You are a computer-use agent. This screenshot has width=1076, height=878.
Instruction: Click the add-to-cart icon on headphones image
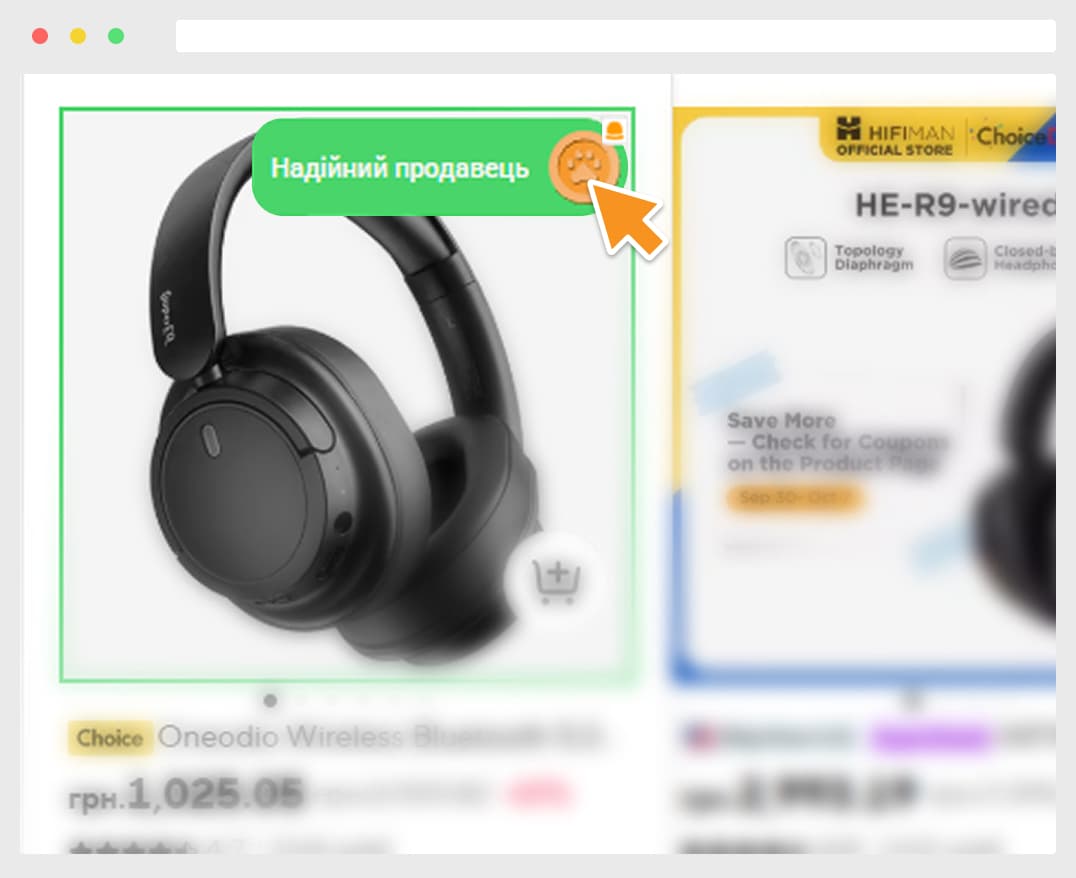pos(556,581)
